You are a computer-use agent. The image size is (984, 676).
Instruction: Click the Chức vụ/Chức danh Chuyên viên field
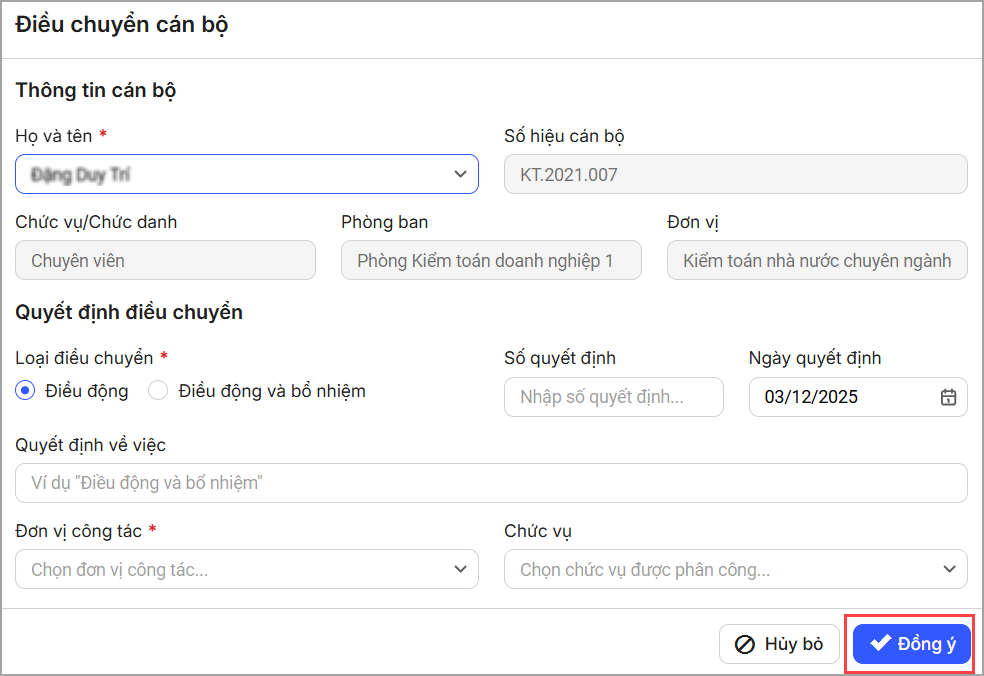(165, 261)
